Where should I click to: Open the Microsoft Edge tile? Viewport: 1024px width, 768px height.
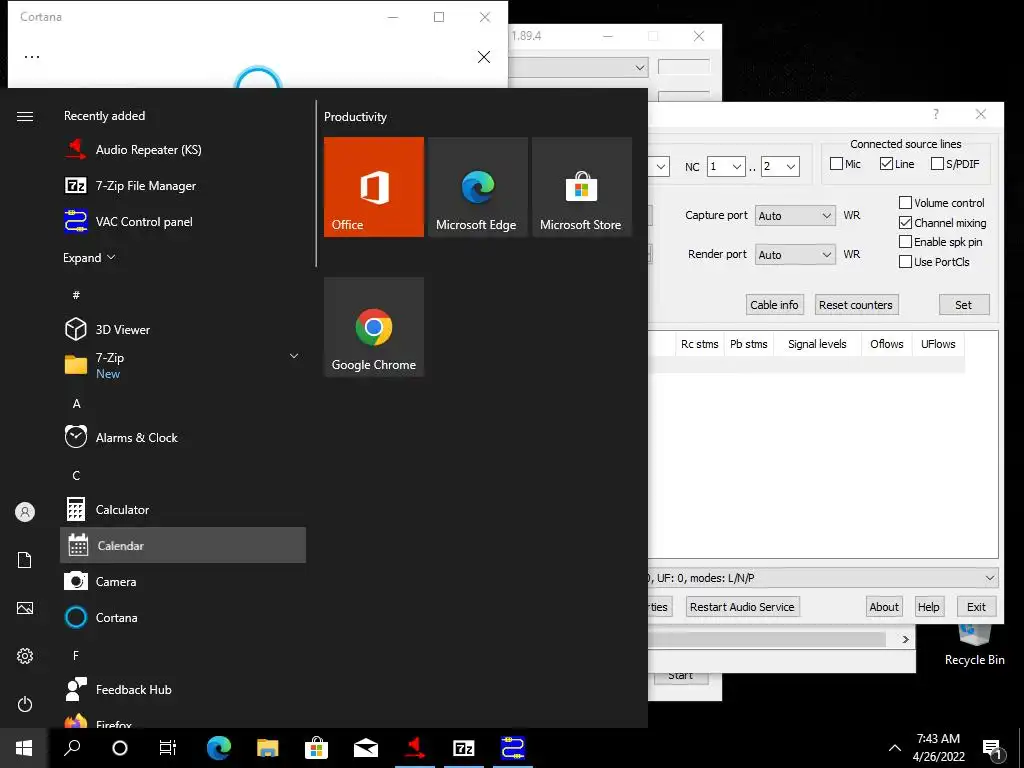(x=477, y=187)
